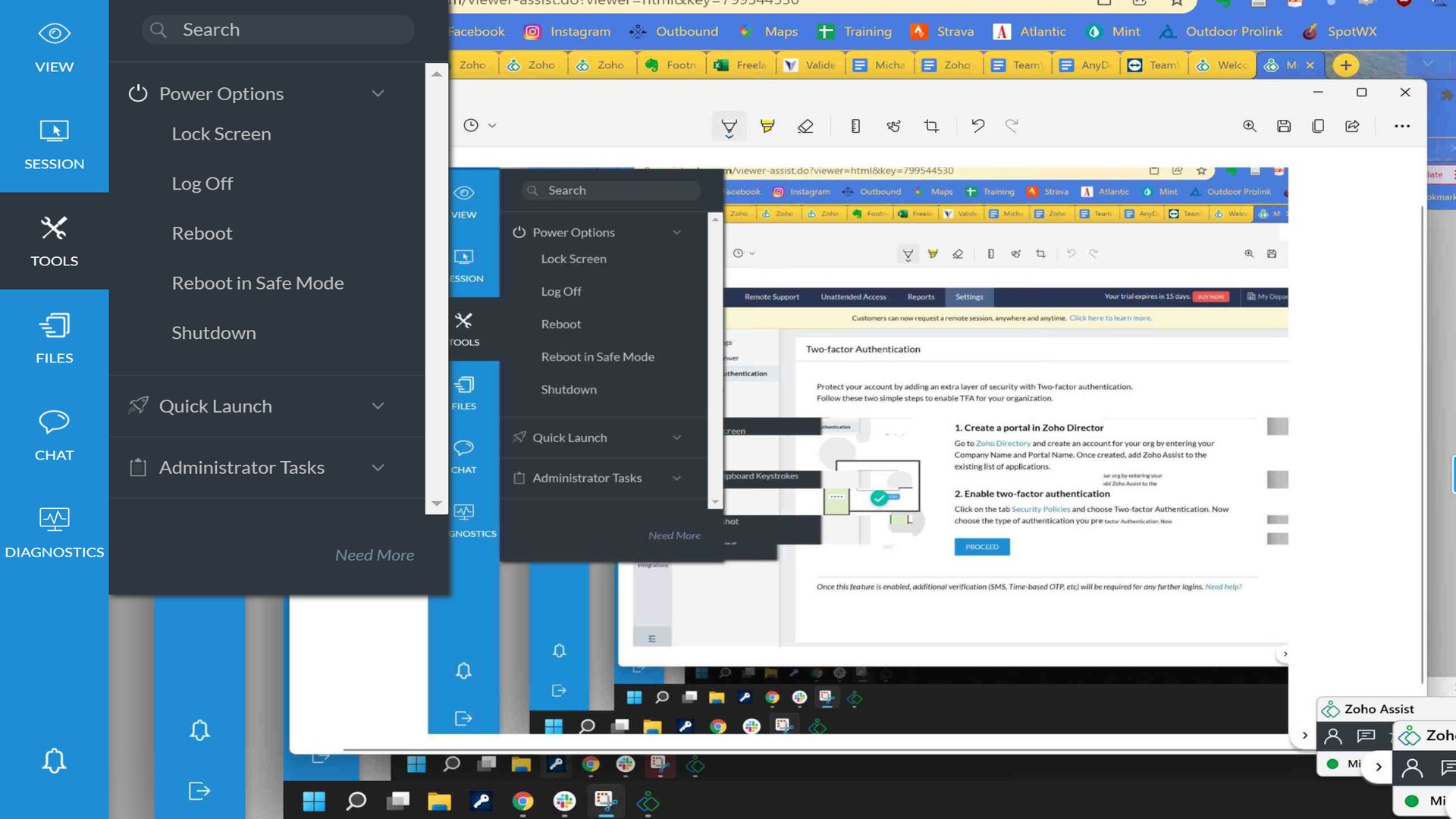Open the Instagram bookmark
Viewport: 1456px width, 819px height.
(568, 31)
